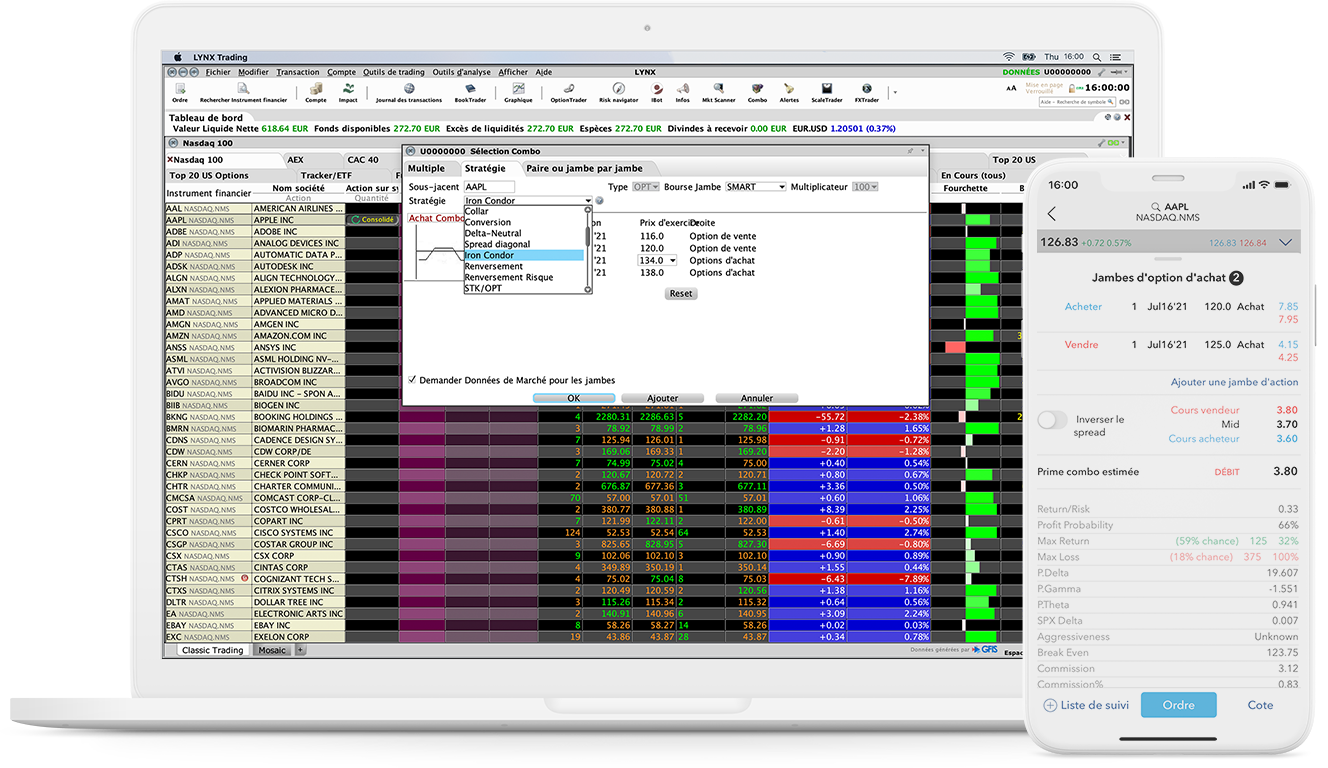This screenshot has height=768, width=1328.
Task: Select Renversement Risque in strategy list
Action: (523, 277)
